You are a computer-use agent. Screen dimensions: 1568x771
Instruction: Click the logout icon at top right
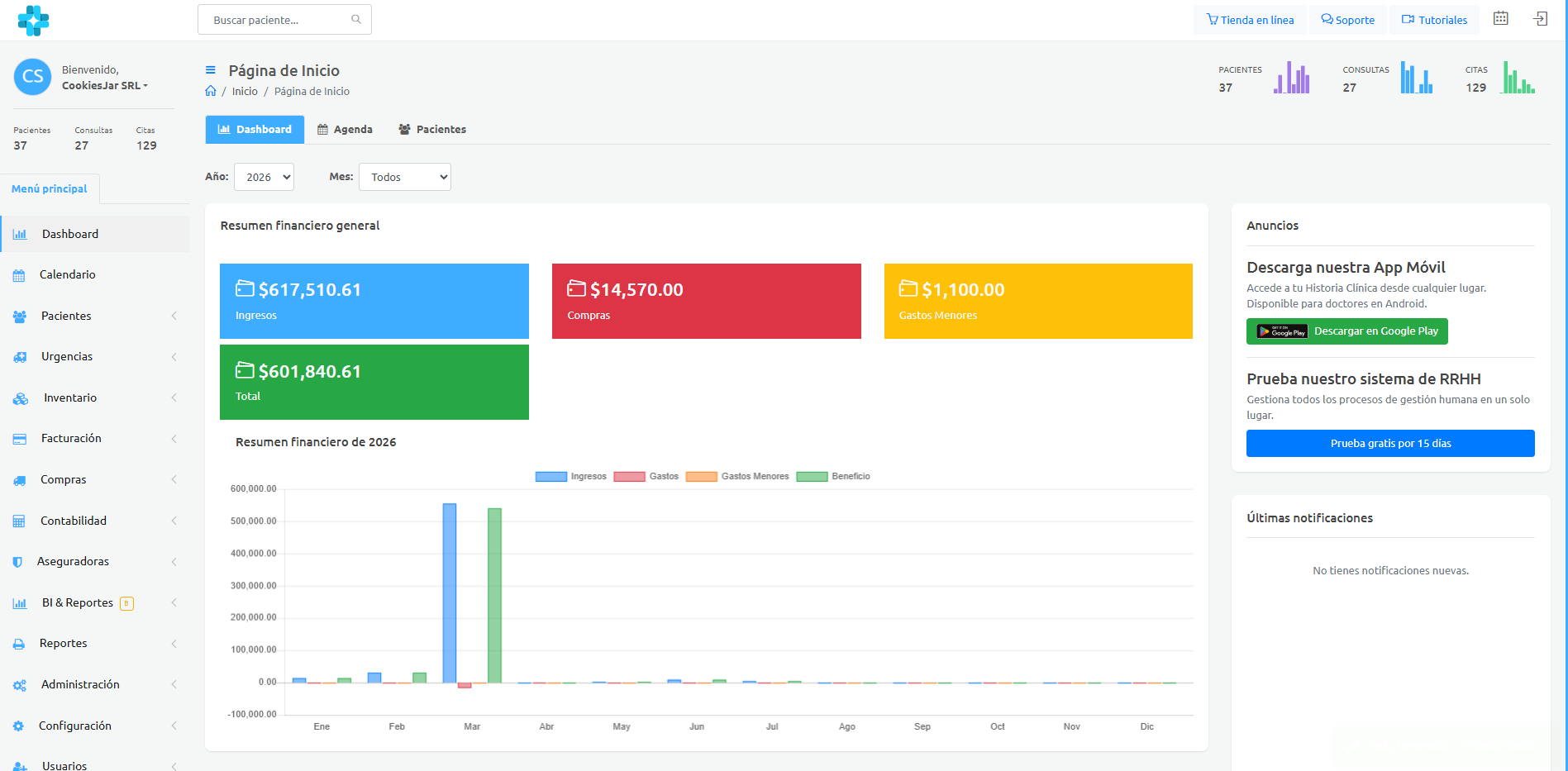click(1540, 18)
